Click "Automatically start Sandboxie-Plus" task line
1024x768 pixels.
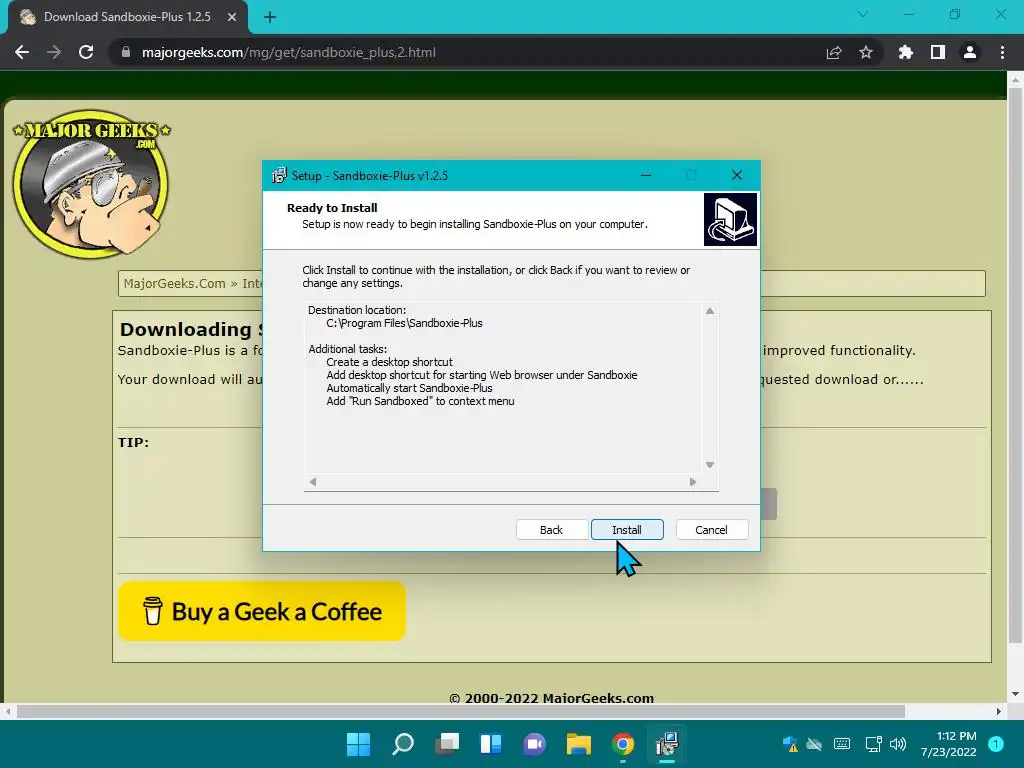409,388
